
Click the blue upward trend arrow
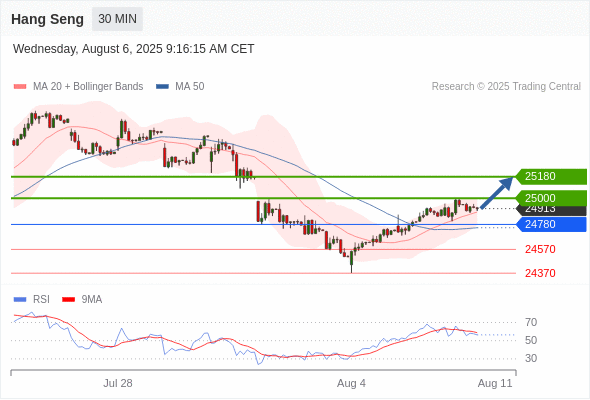click(x=497, y=193)
